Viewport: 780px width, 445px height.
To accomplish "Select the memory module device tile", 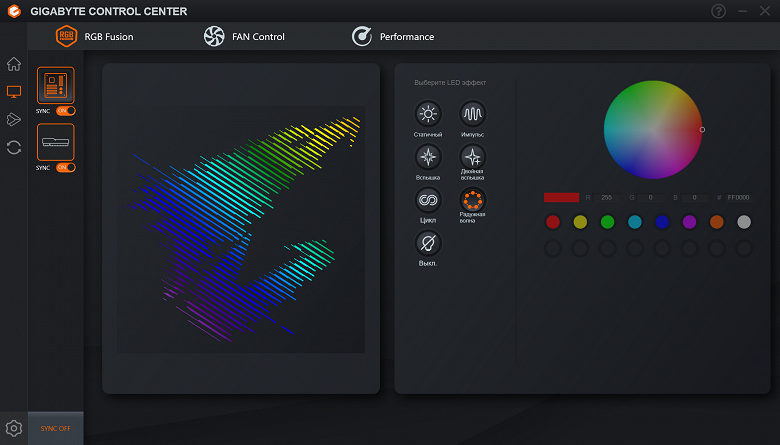I will coord(56,142).
